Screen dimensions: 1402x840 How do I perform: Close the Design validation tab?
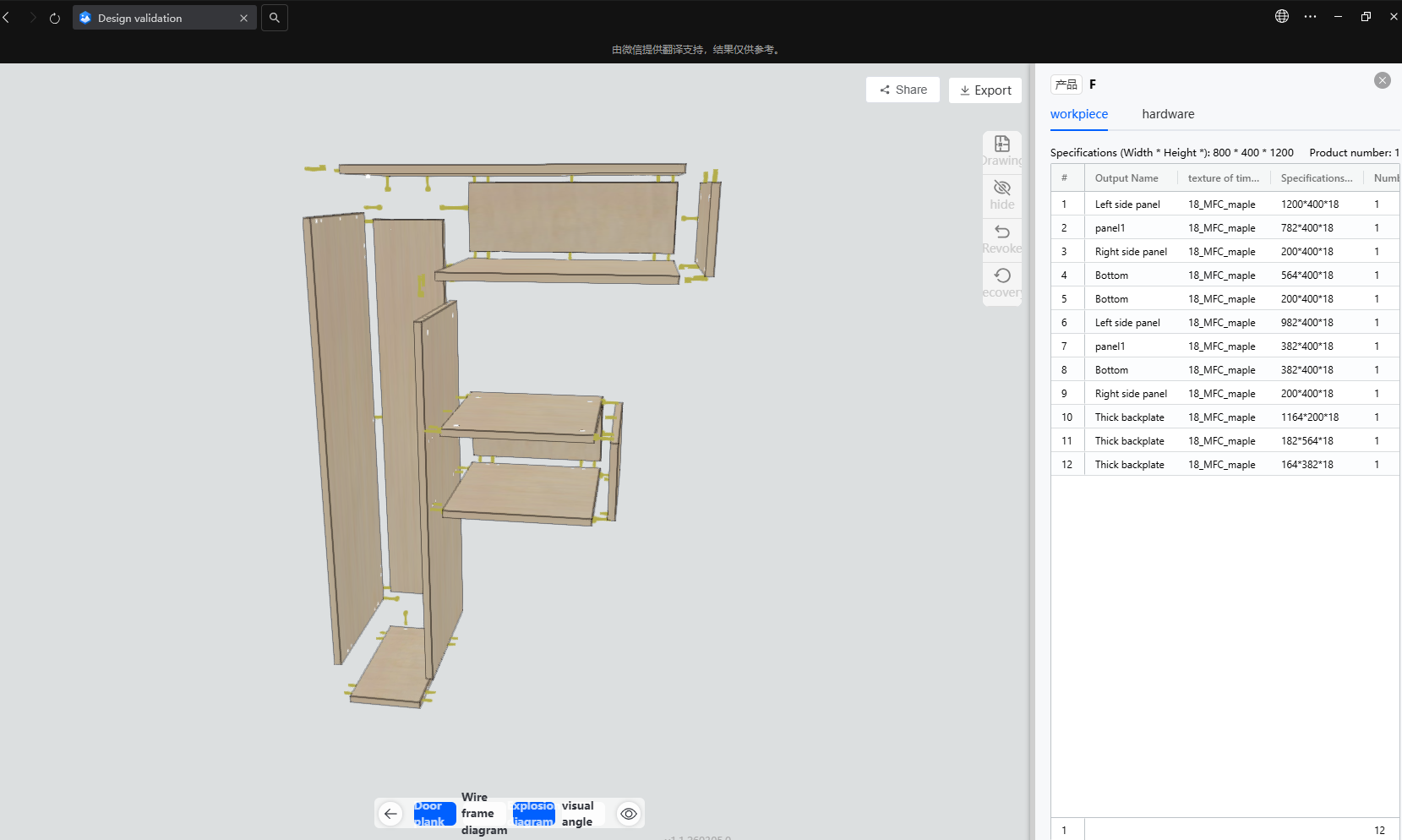[x=243, y=18]
